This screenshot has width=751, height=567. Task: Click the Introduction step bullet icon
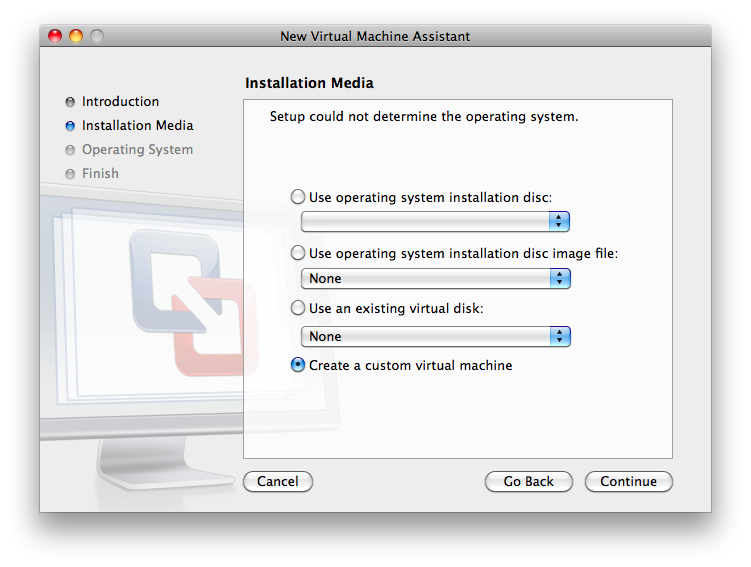70,102
